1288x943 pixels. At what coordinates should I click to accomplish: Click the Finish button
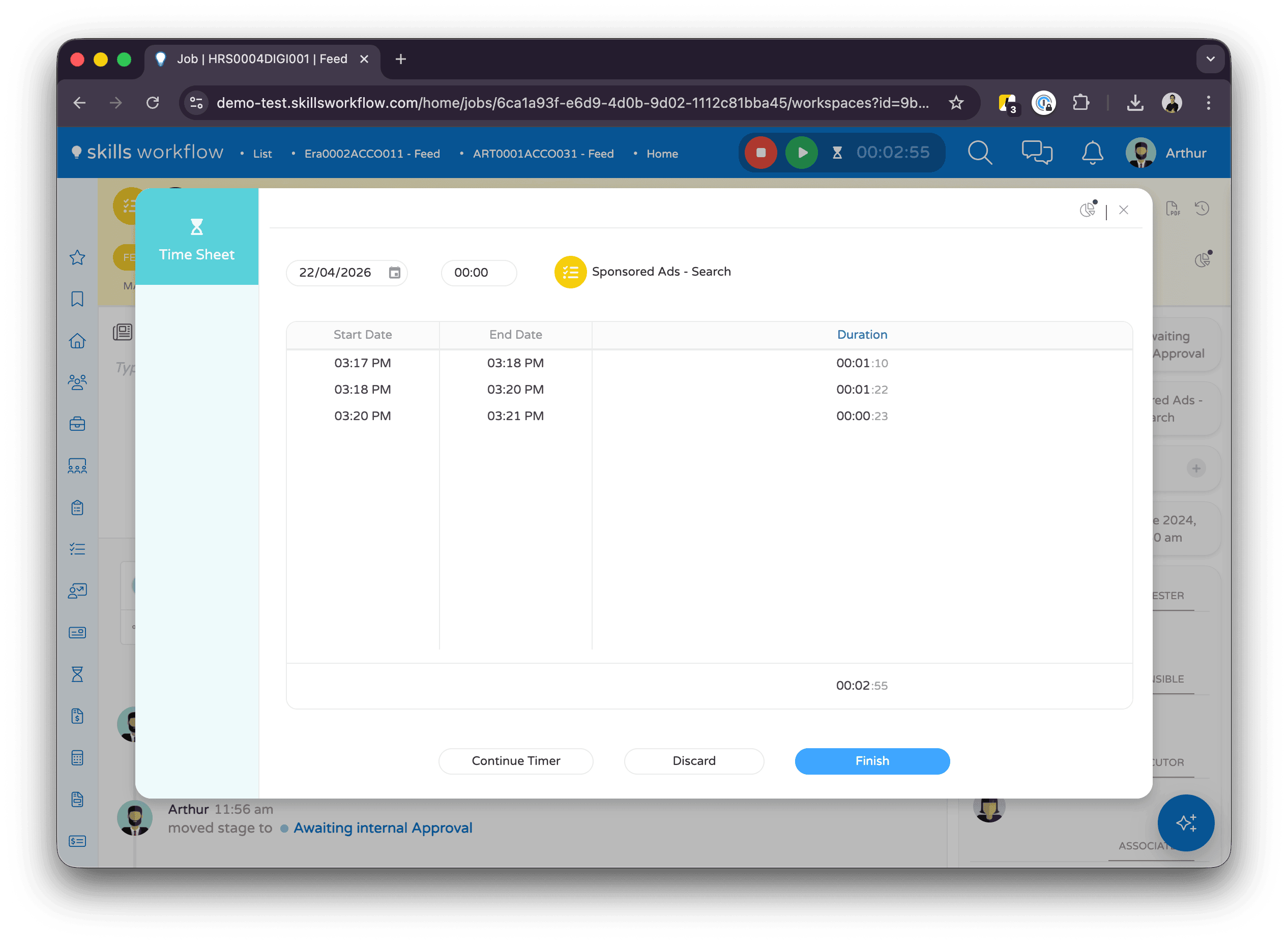tap(872, 761)
